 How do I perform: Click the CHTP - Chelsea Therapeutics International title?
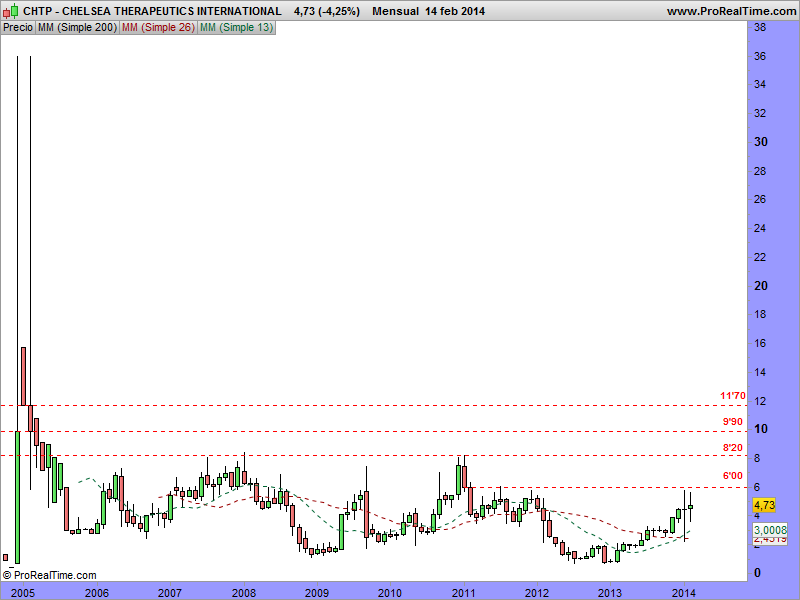pos(152,11)
